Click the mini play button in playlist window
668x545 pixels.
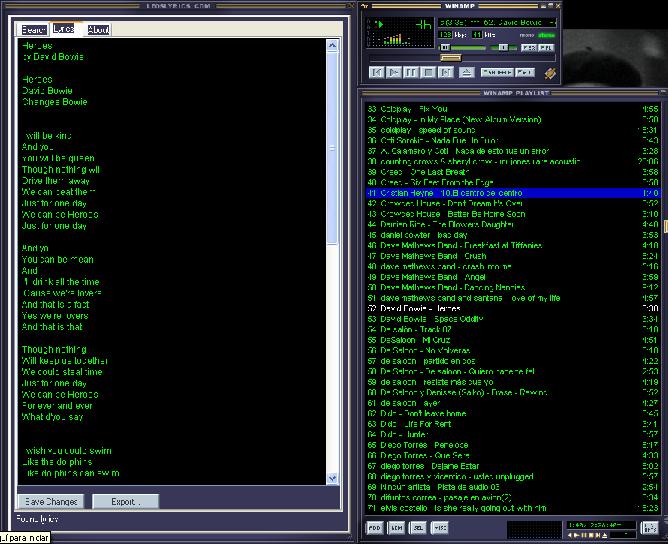[x=576, y=535]
